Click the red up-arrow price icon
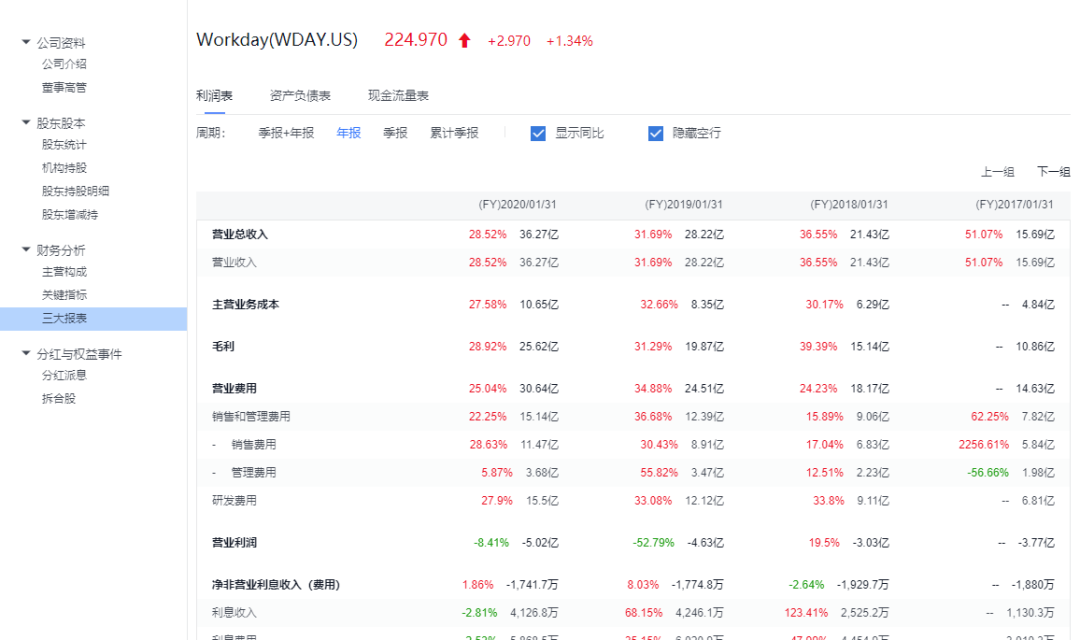 click(x=465, y=41)
